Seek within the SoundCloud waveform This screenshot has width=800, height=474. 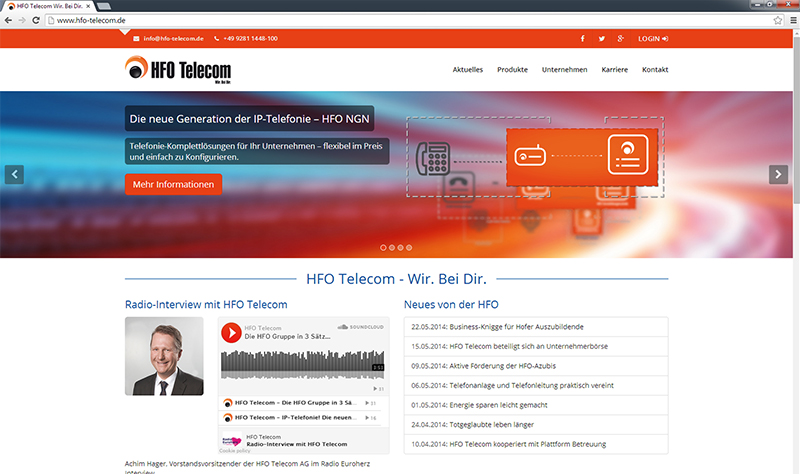point(300,363)
